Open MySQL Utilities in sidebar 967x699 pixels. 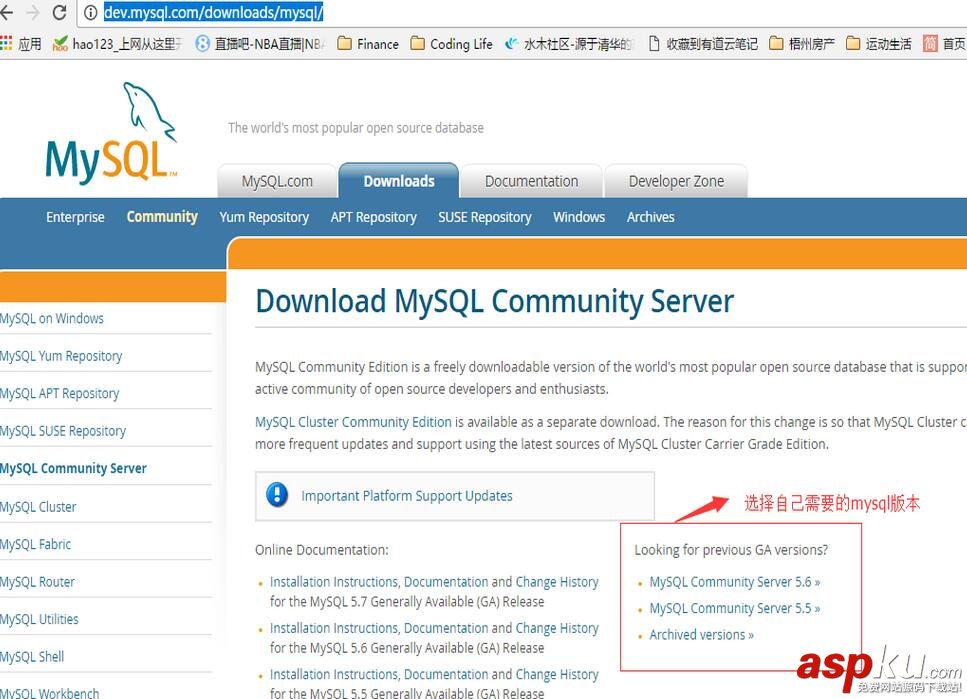(39, 619)
